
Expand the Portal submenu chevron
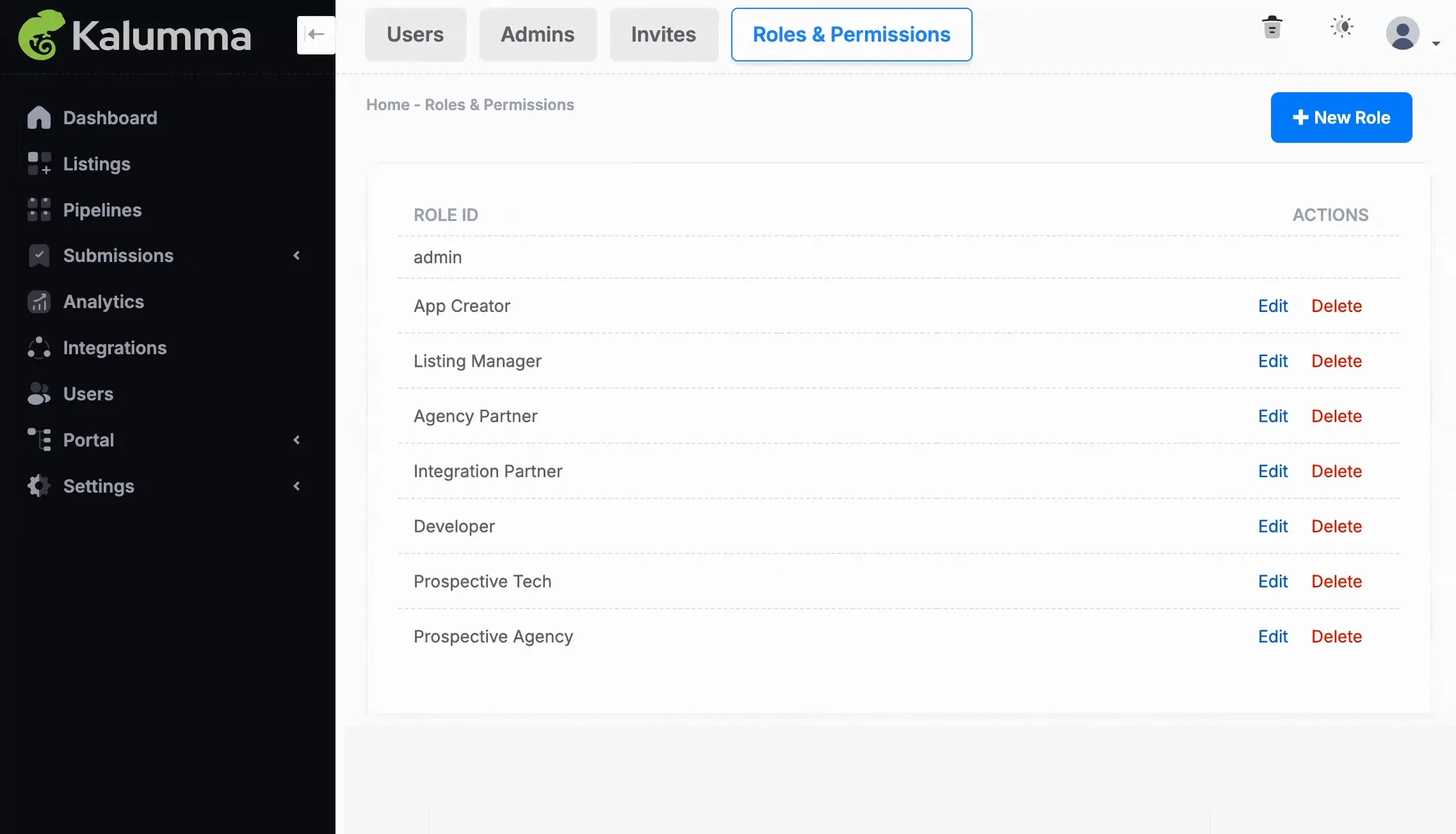[x=296, y=440]
